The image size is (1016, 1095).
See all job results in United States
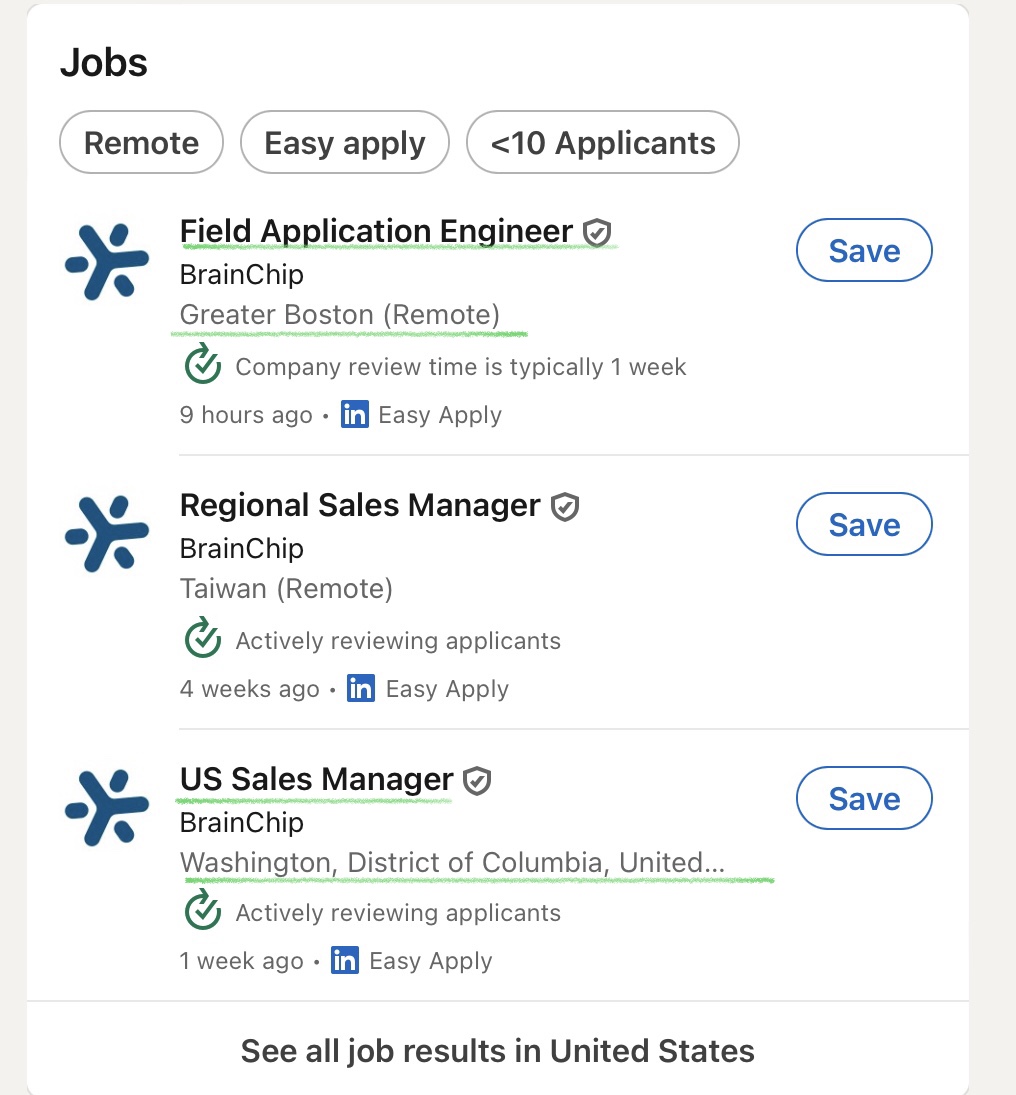click(x=497, y=1051)
